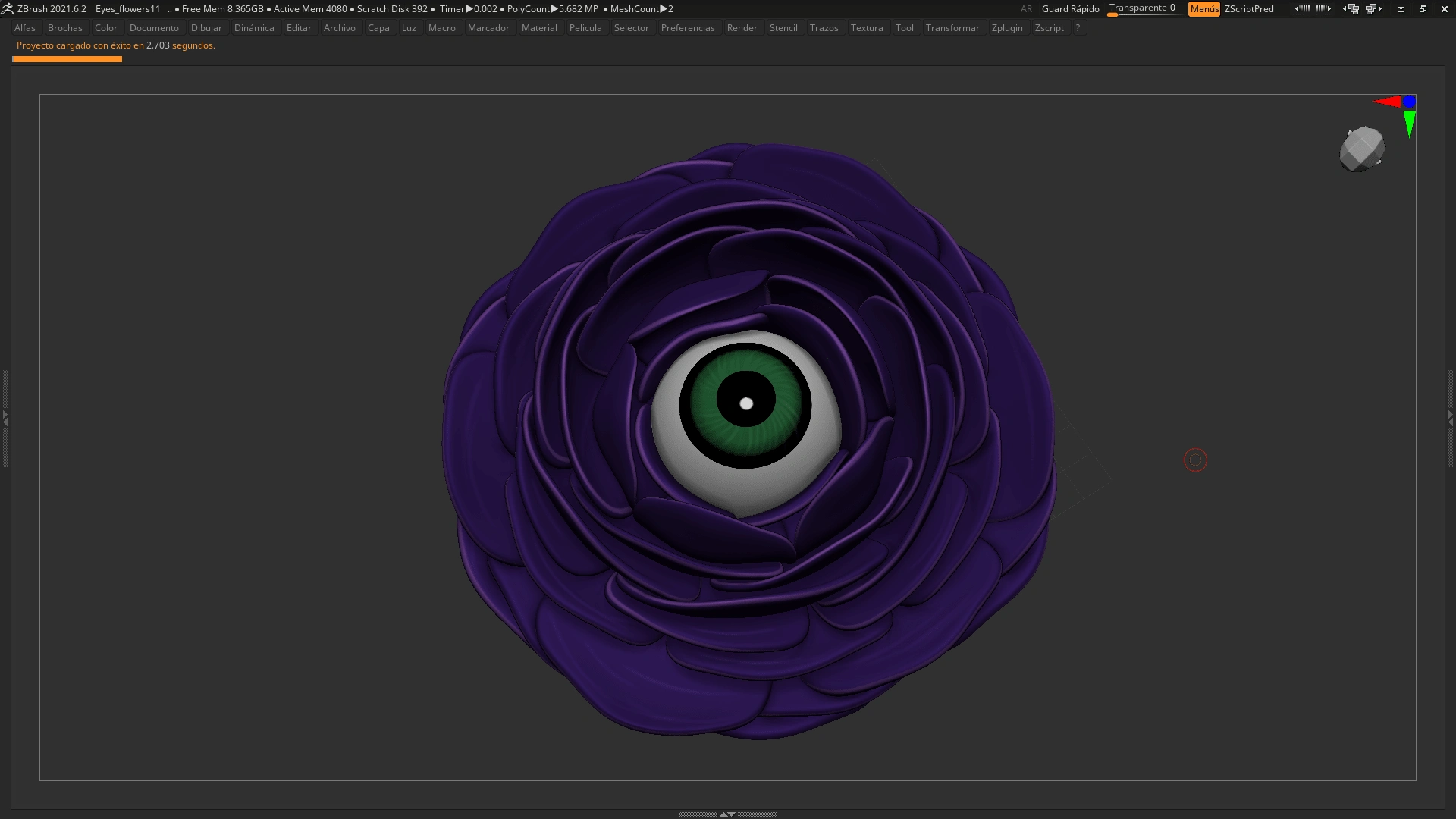This screenshot has width=1456, height=819.
Task: Click the 'Proyecto cargado con éxito' status message
Action: (x=115, y=45)
